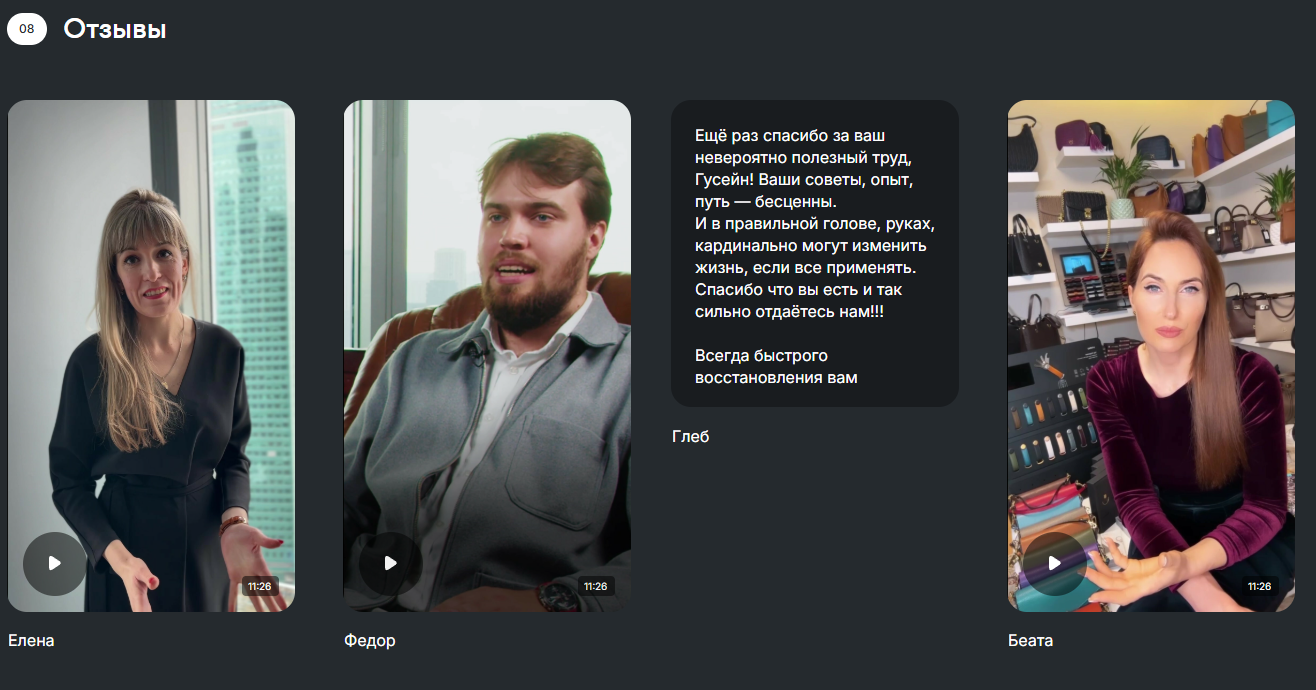Screen dimensions: 1316x690
Task: Play Елена's video testimonial
Action: point(55,563)
